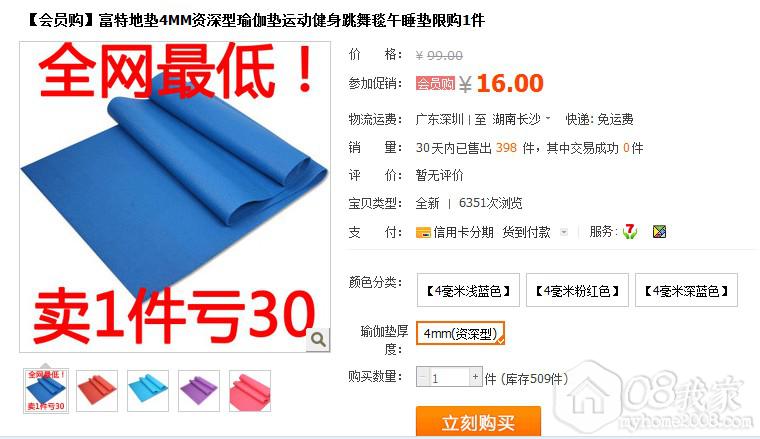This screenshot has width=760, height=439.
Task: Decrease purchase quantity with minus button
Action: [x=423, y=376]
